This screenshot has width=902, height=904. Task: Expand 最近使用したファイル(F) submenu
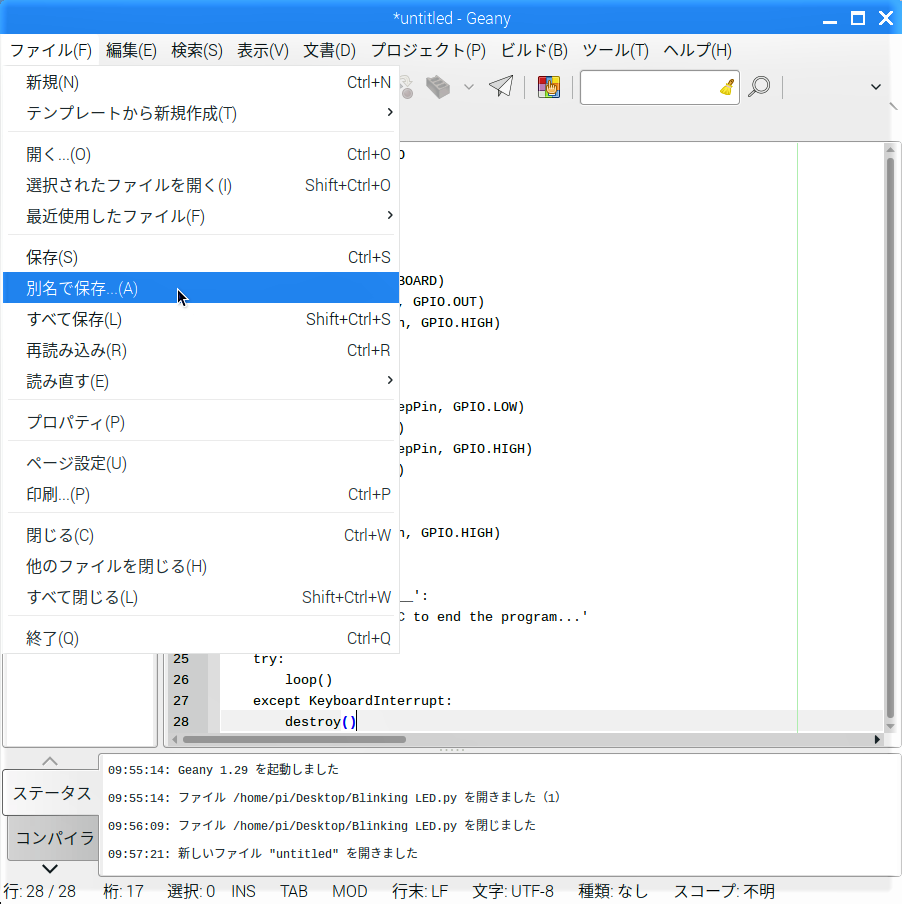[x=201, y=217]
